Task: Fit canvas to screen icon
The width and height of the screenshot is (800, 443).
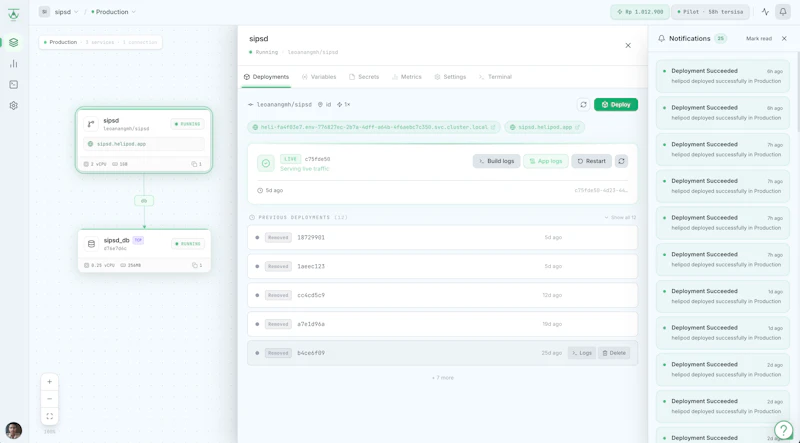Action: pos(49,416)
